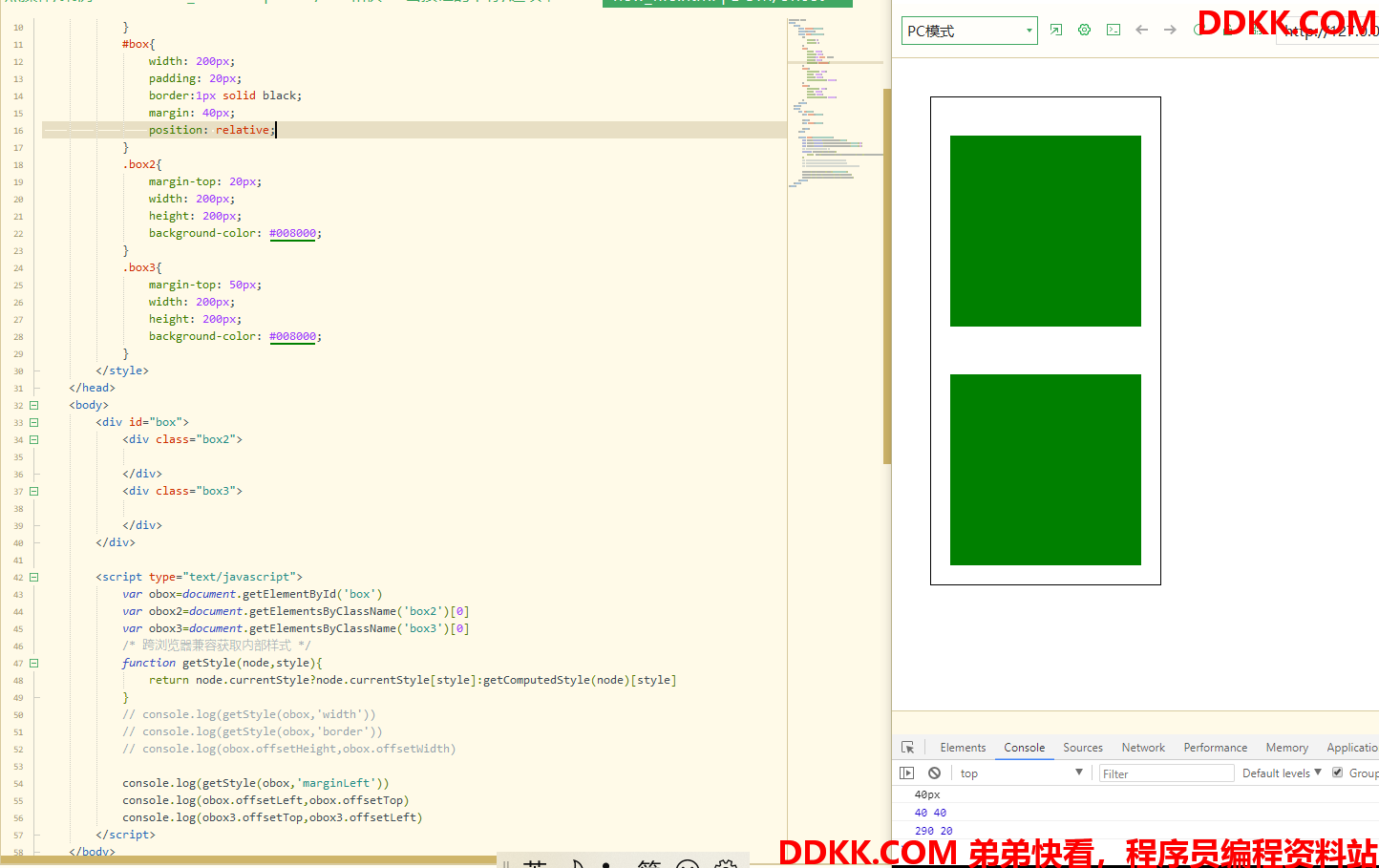Open the Memory tab in DevTools

coord(1286,748)
